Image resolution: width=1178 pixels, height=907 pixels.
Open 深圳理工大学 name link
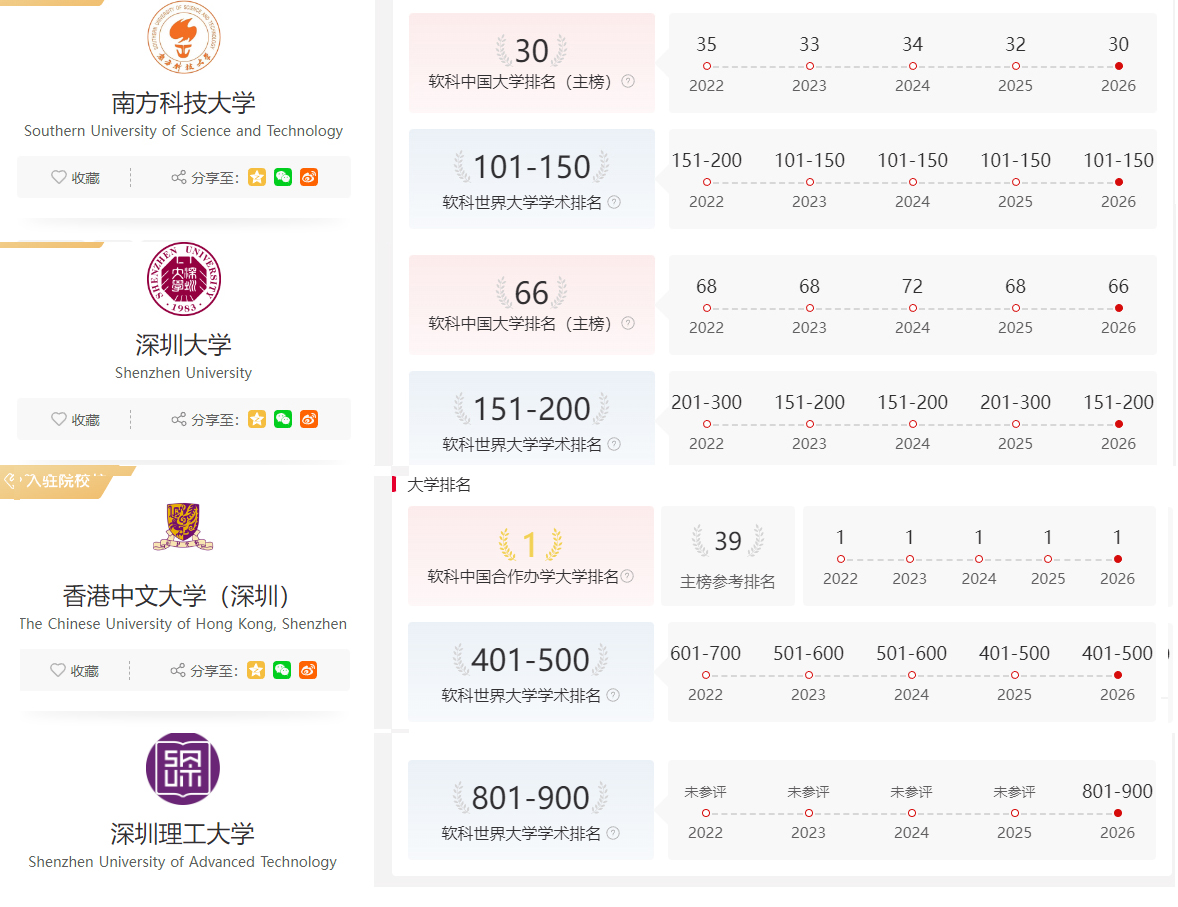183,833
